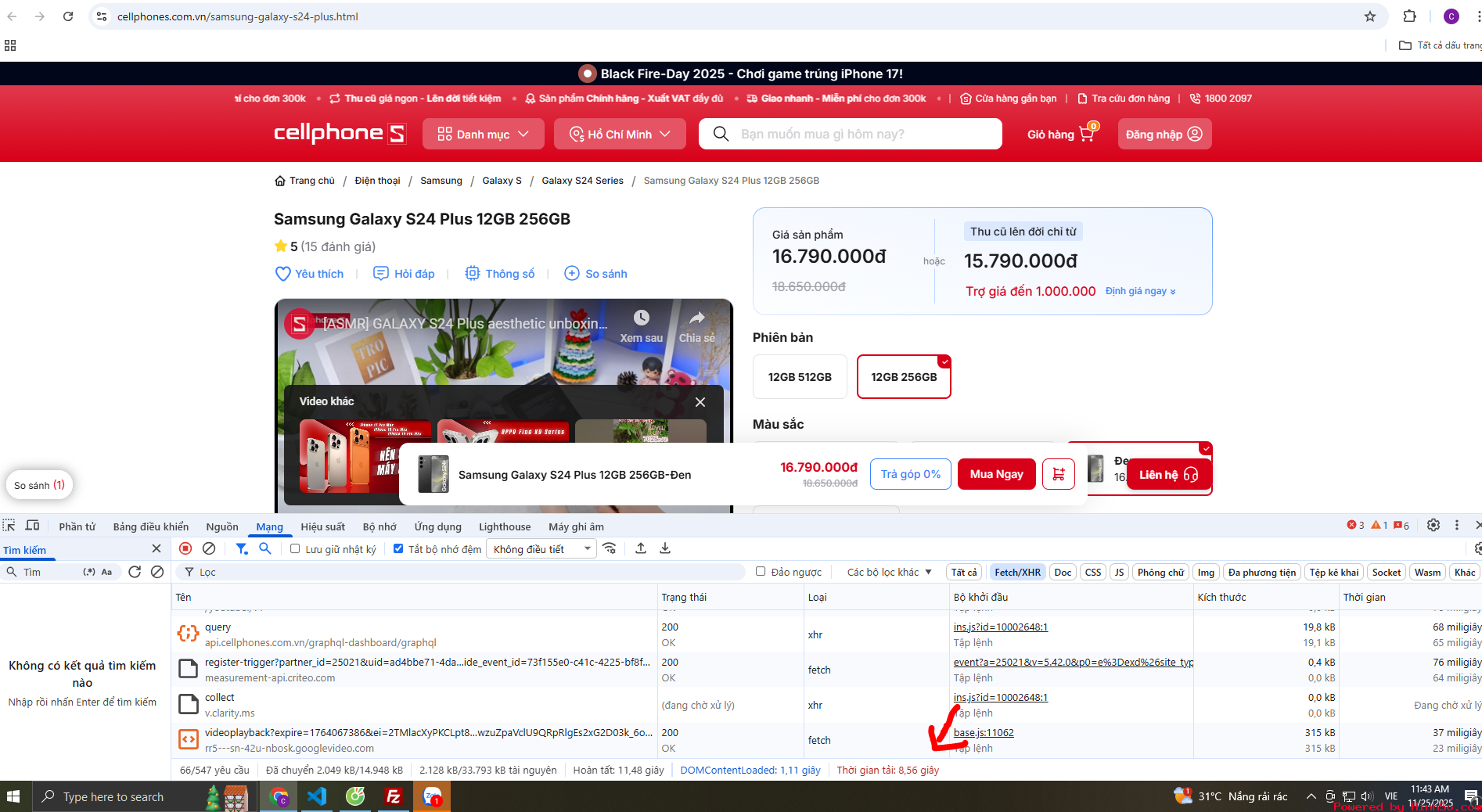Click the network filter funnel icon
The image size is (1482, 812).
(x=242, y=548)
